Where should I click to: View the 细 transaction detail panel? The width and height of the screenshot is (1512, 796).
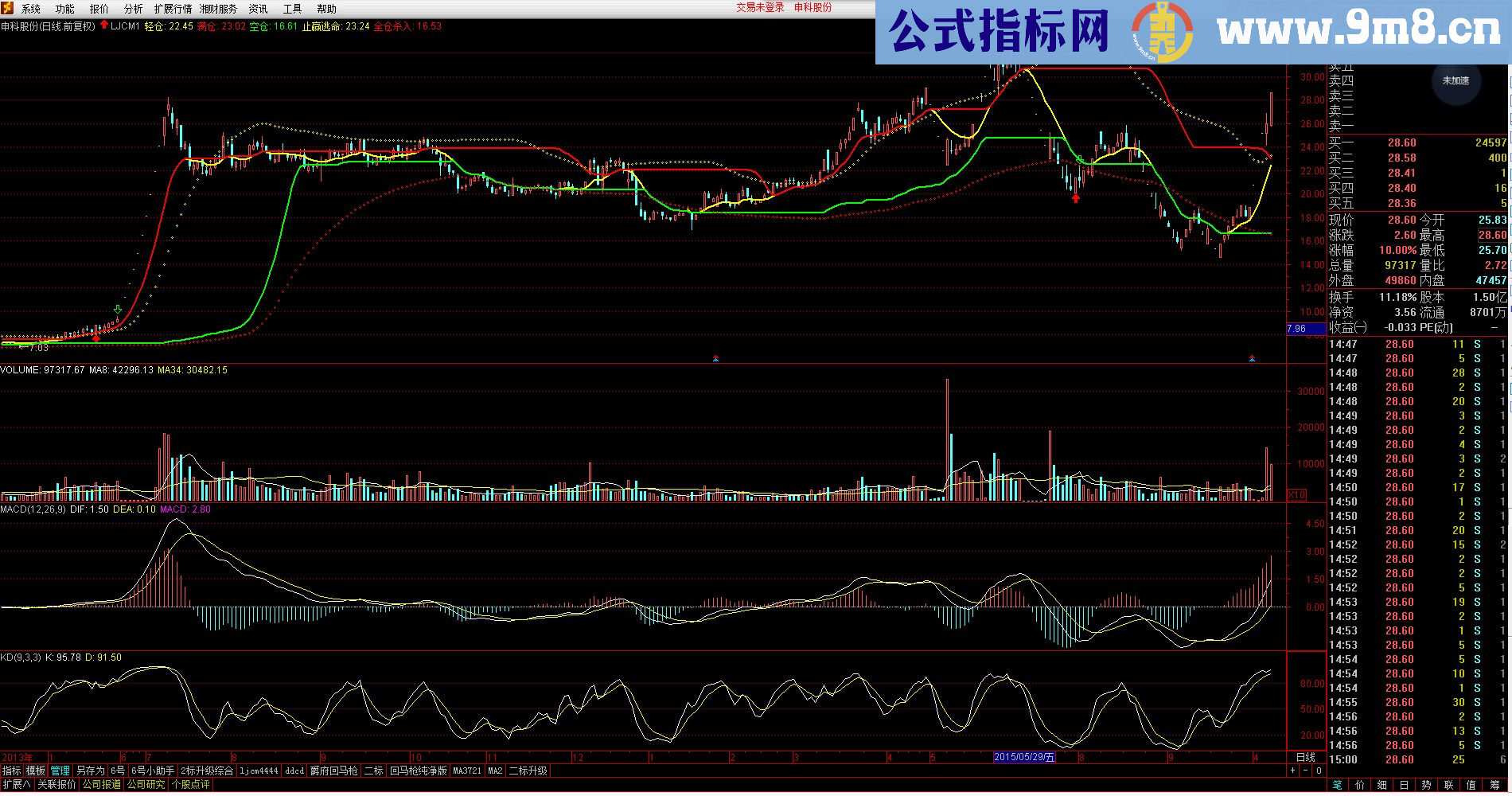(x=1381, y=785)
